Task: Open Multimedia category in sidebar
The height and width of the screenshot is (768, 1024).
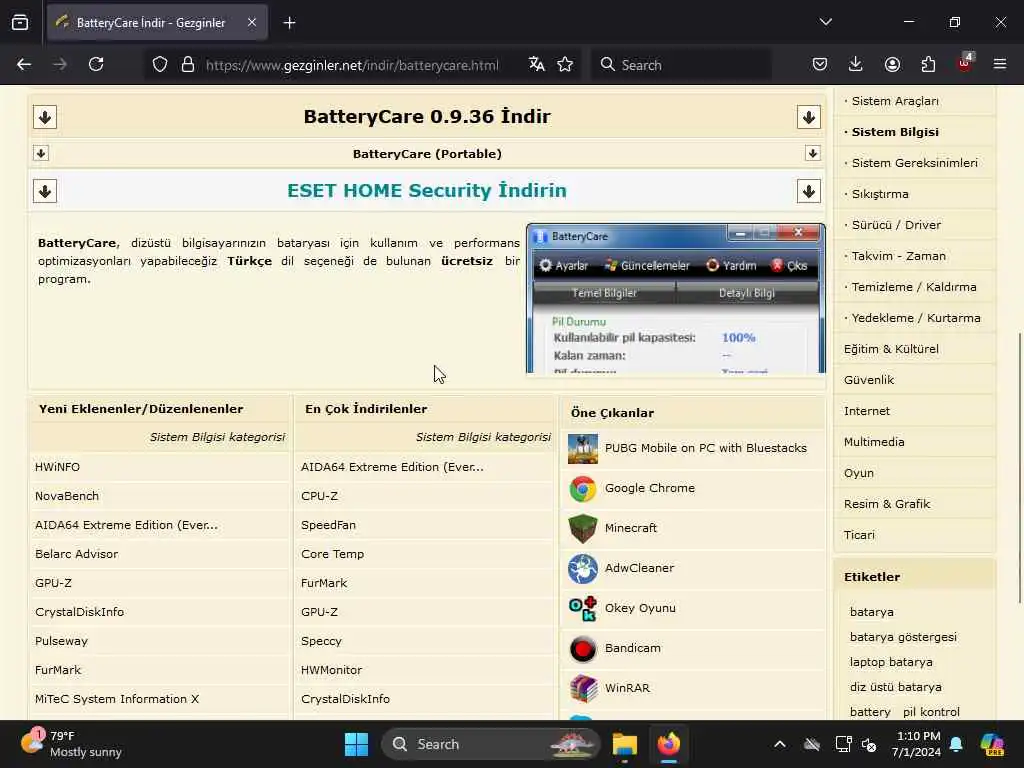Action: 874,442
